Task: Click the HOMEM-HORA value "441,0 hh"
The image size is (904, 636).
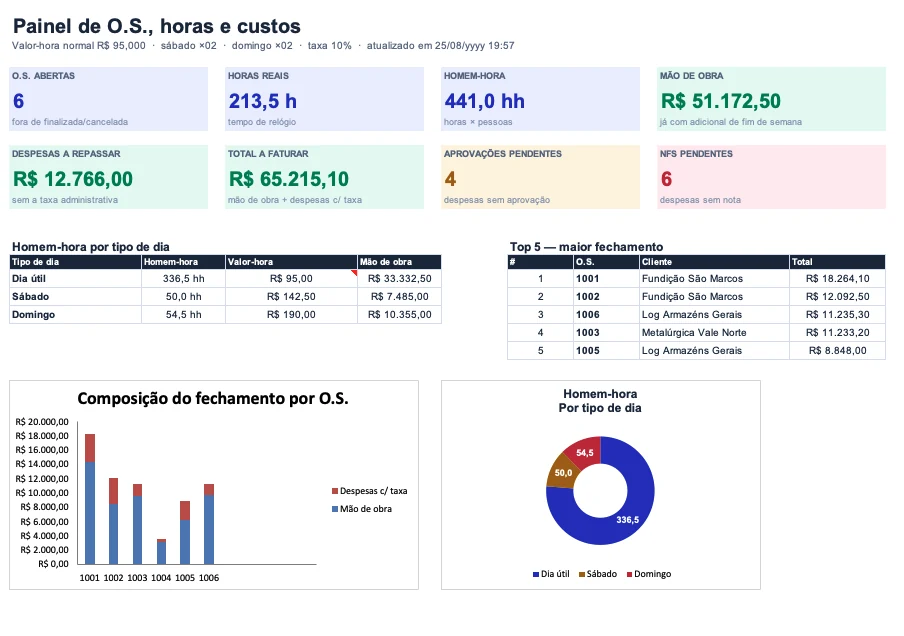Action: [x=484, y=101]
